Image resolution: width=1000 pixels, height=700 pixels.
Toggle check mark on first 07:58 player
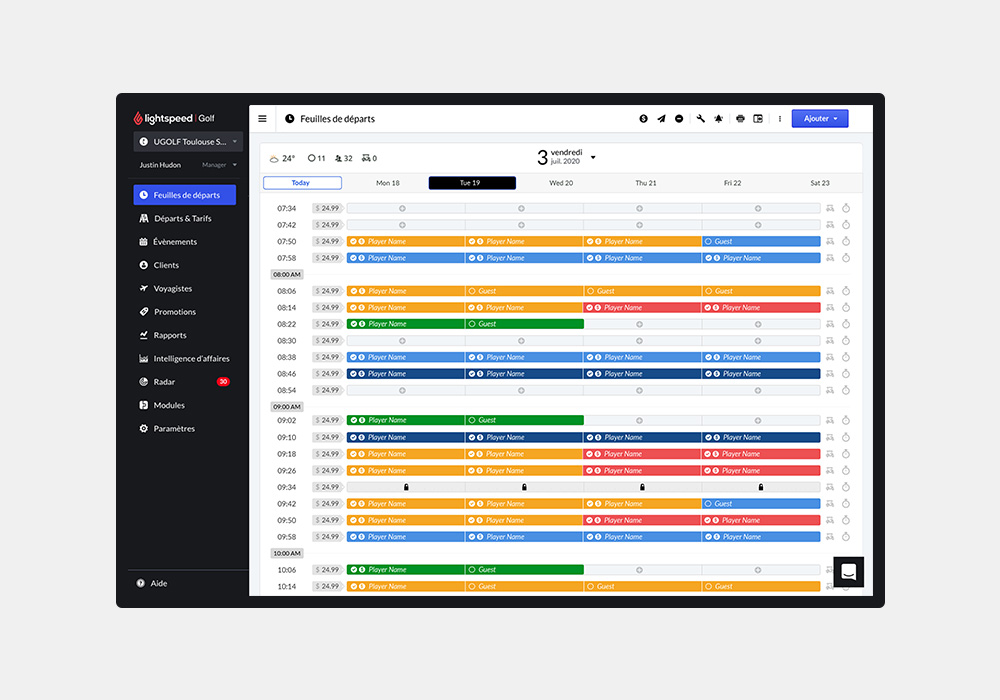tap(352, 258)
